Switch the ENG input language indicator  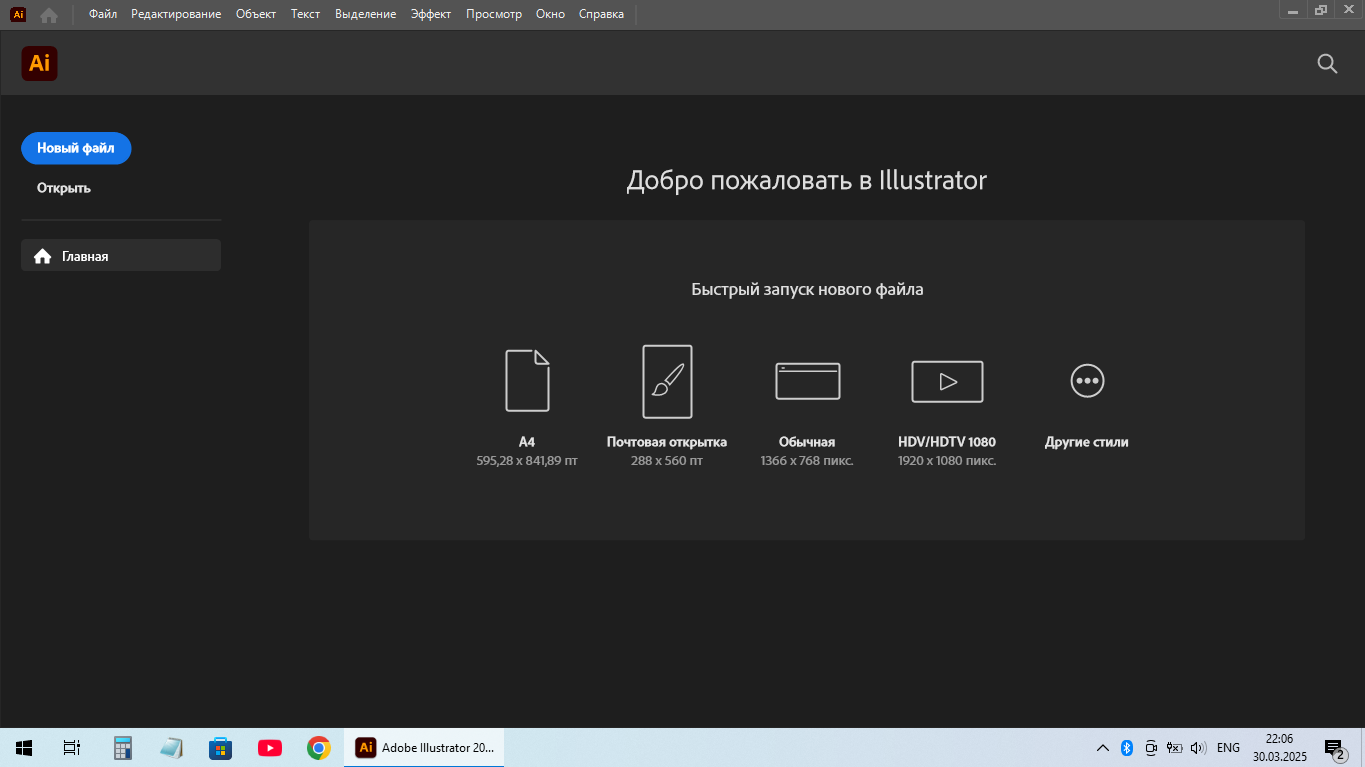click(x=1228, y=748)
